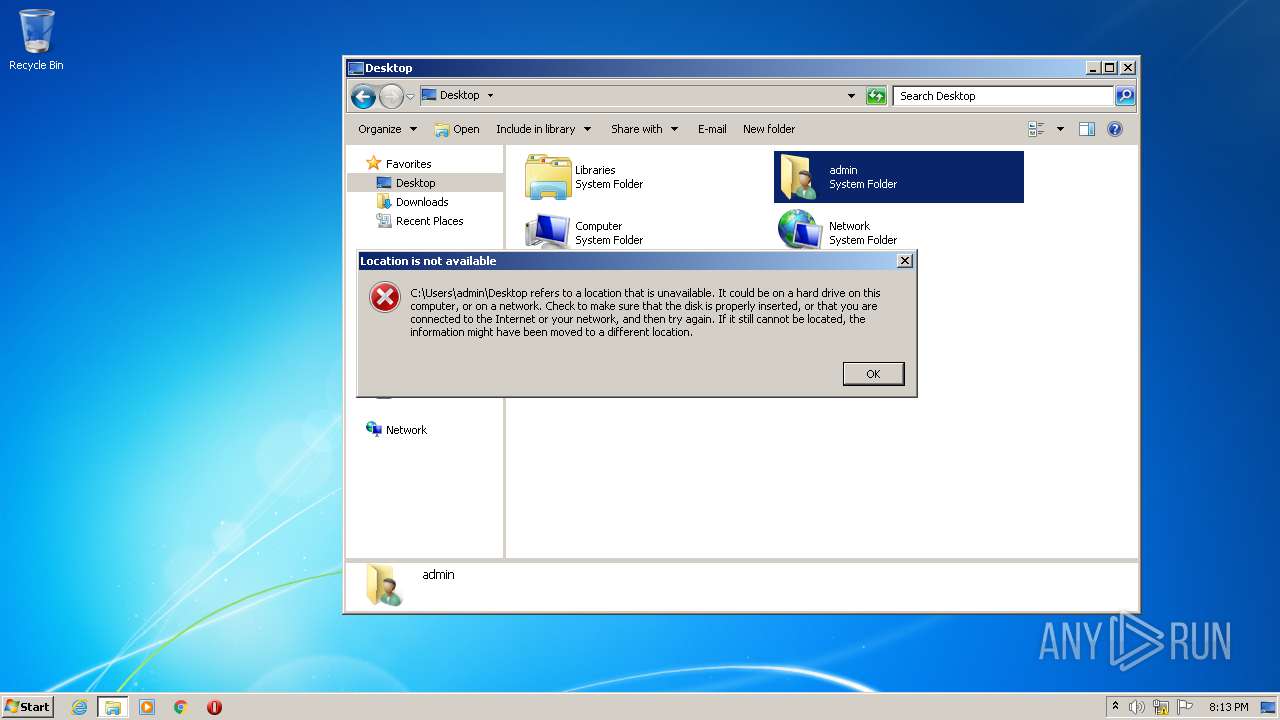Click Windows Explorer taskbar button

tap(112, 707)
